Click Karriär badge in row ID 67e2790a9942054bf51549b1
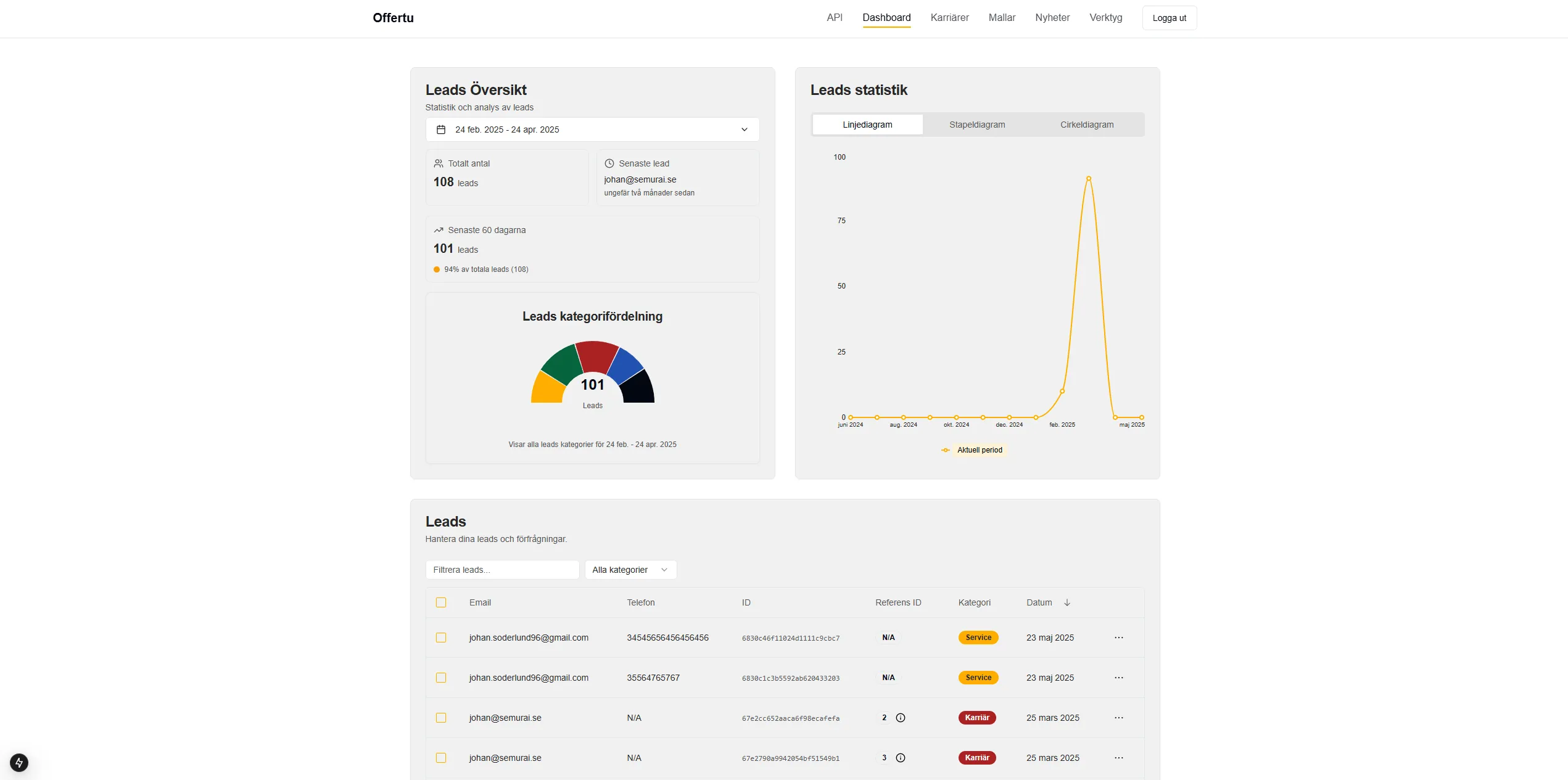1568x780 pixels. pyautogui.click(x=977, y=758)
